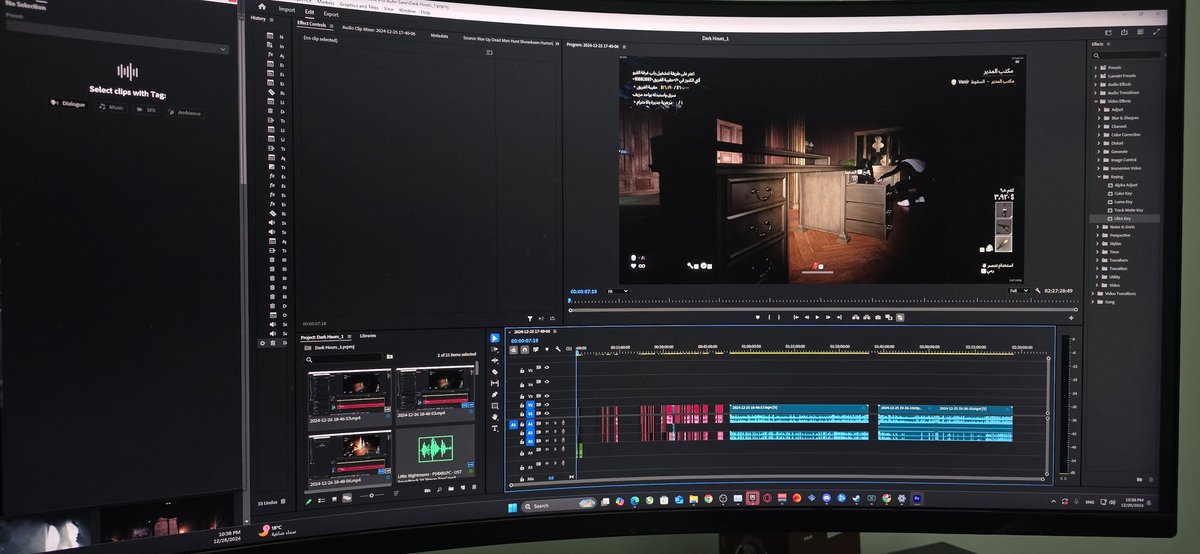The width and height of the screenshot is (1200, 554).
Task: Click the project panel thumbnail size slider
Action: [370, 495]
